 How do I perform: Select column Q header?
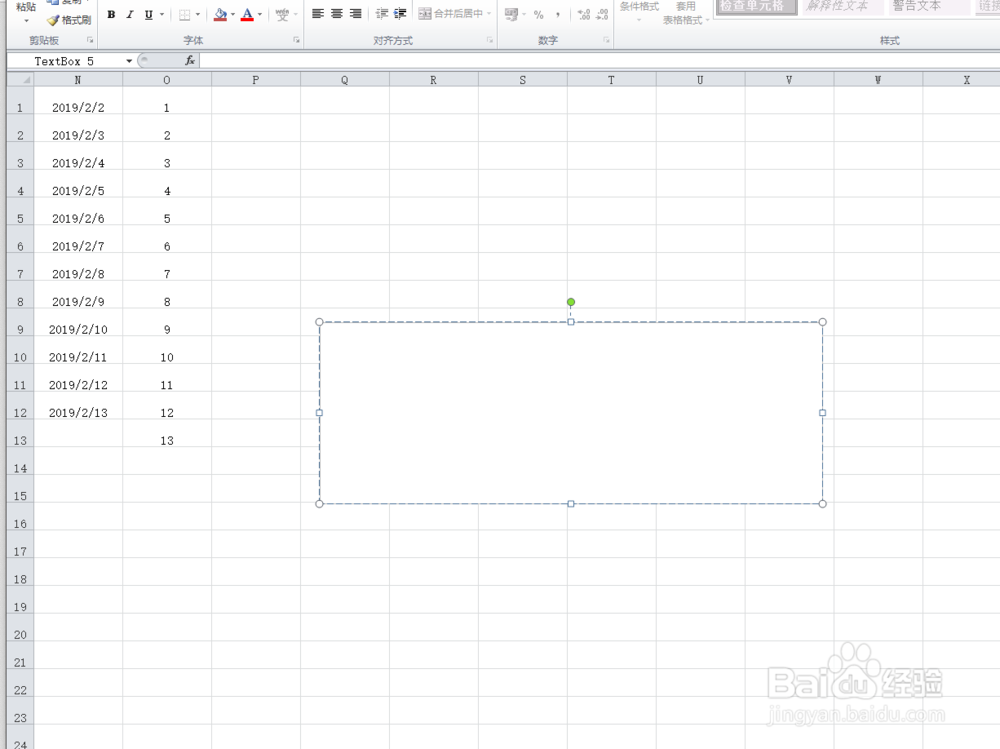(344, 80)
